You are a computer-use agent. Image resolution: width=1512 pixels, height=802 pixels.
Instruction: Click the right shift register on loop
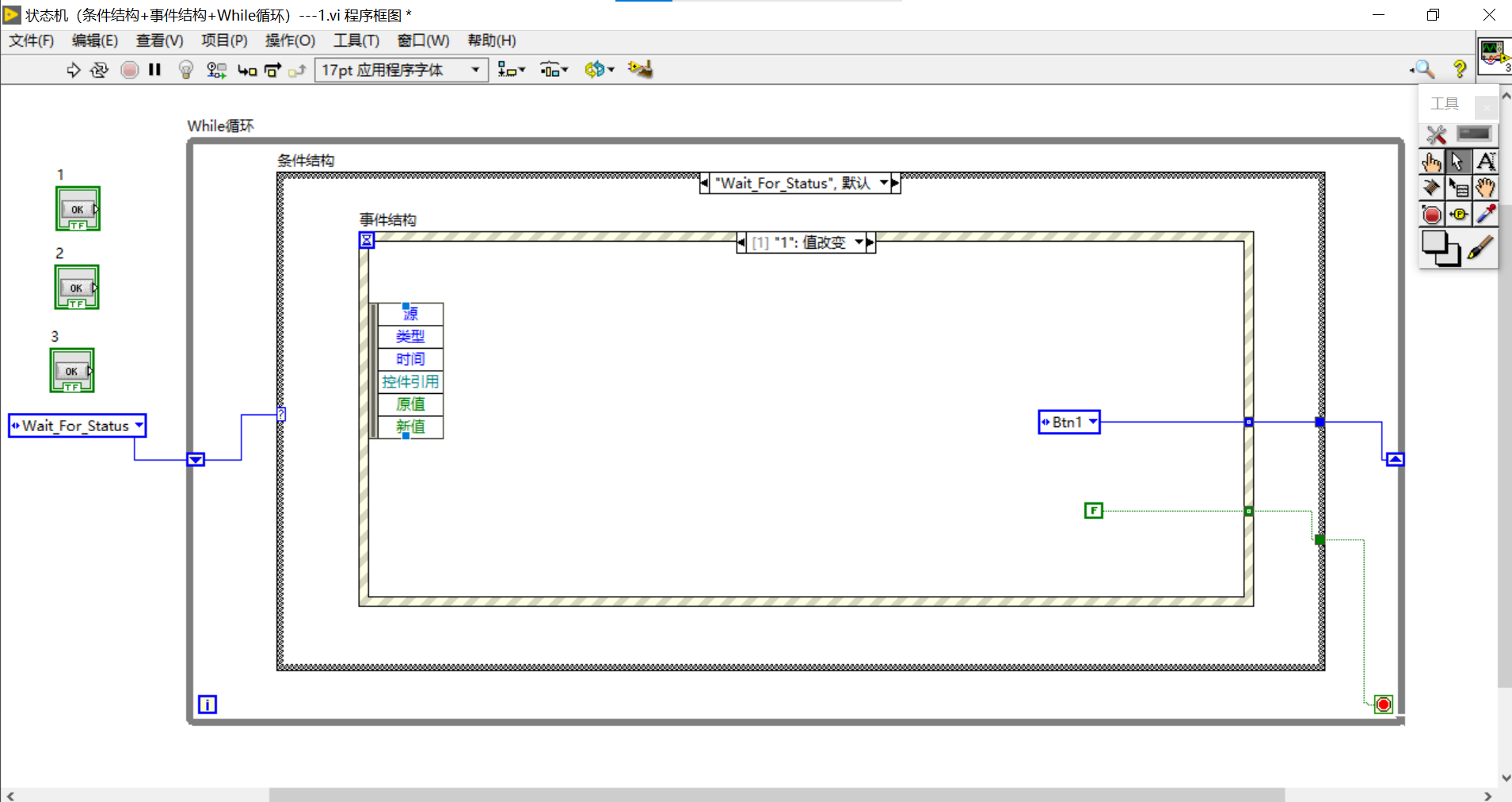tap(1396, 460)
